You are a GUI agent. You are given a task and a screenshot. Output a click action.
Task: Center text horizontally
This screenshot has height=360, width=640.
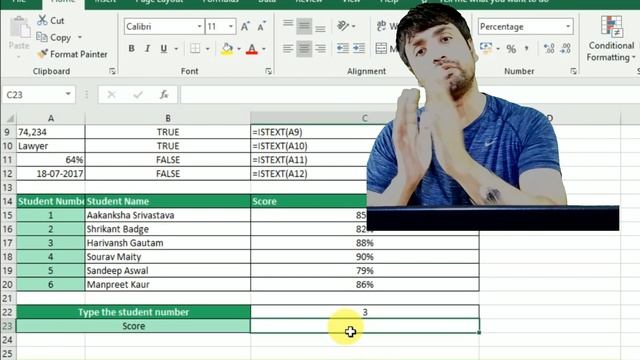tap(304, 49)
